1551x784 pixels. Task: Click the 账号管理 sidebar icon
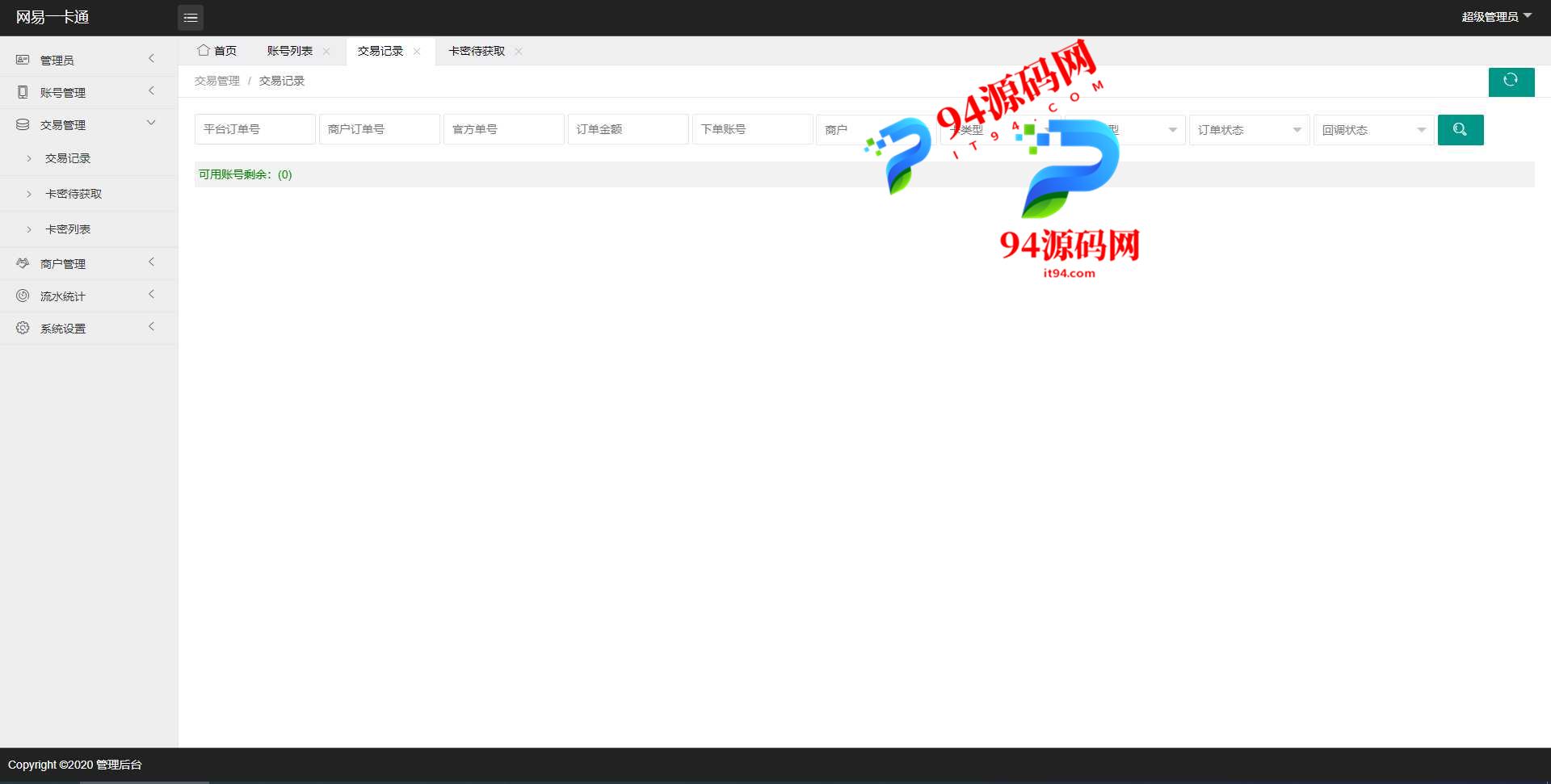(x=23, y=92)
